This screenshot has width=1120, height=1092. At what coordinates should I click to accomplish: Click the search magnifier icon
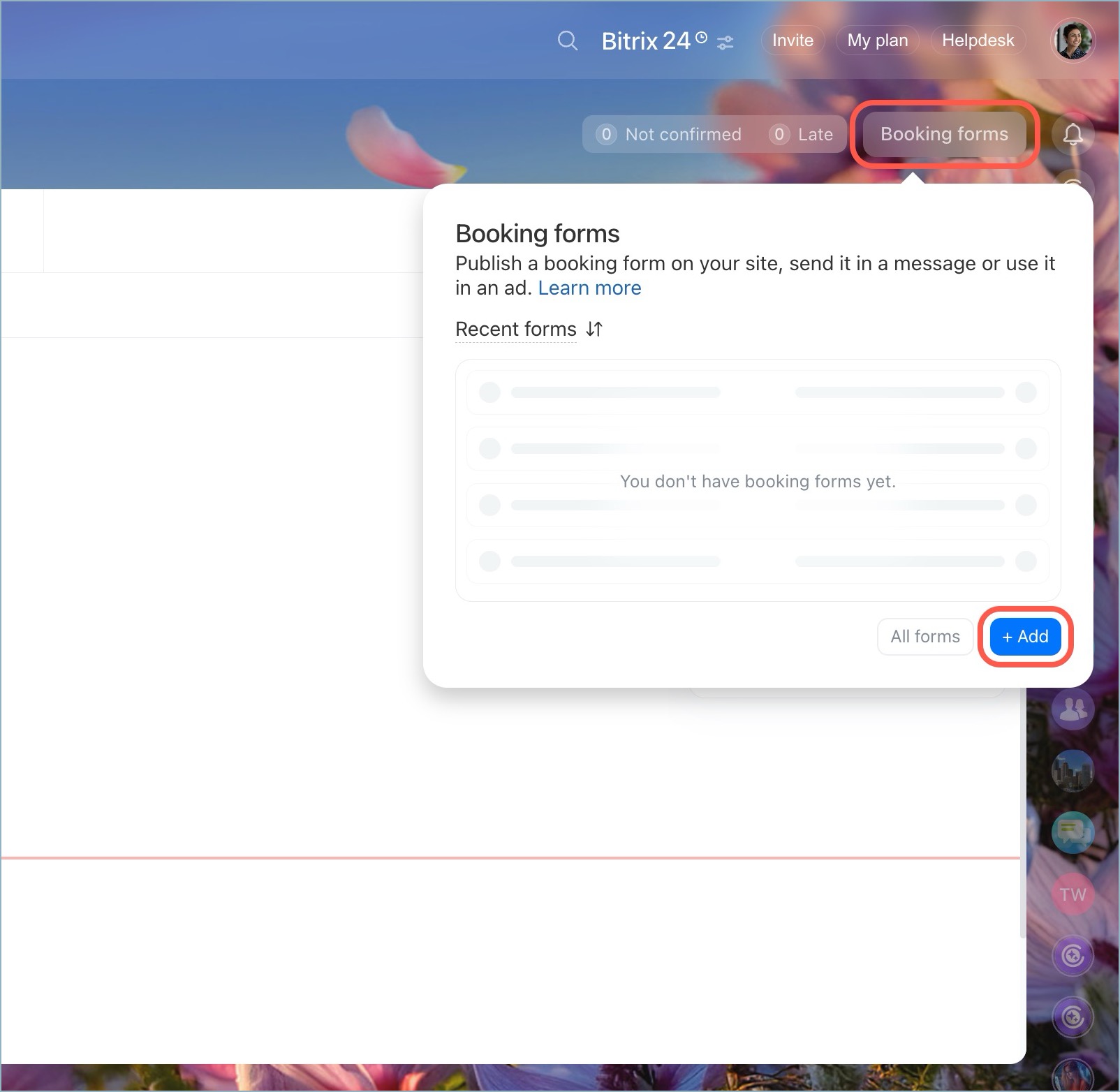(x=568, y=41)
